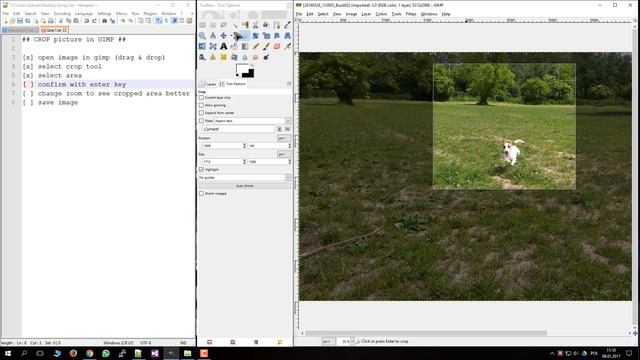
Task: Select the Bucket Fill tool
Action: 234,47
